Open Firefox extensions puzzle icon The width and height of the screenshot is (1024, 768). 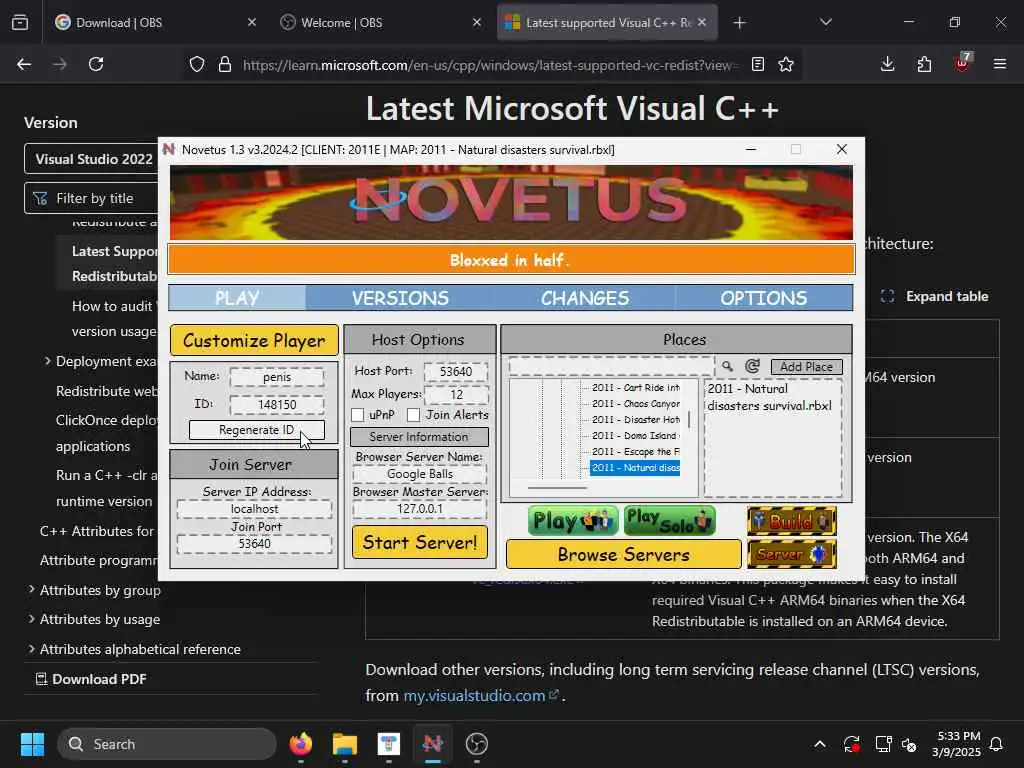pyautogui.click(x=924, y=64)
